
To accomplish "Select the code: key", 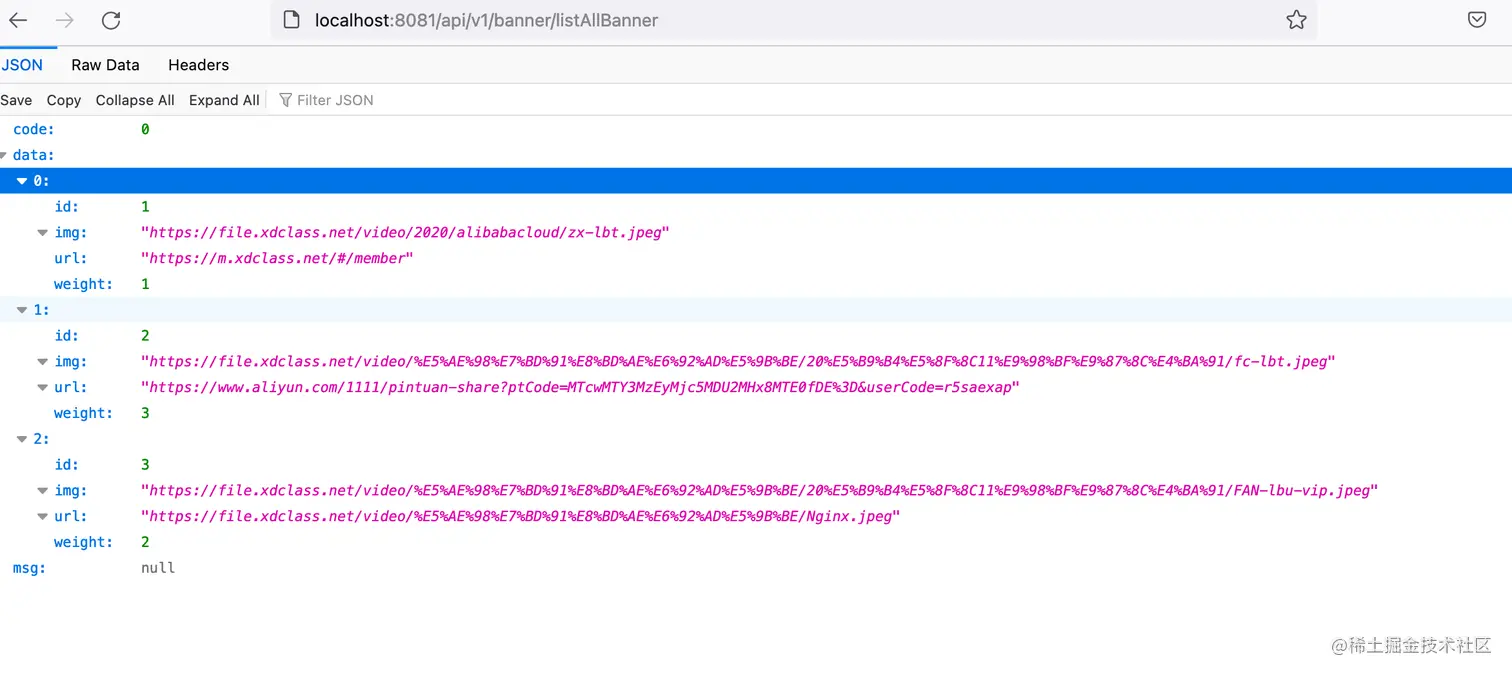I will click(34, 129).
